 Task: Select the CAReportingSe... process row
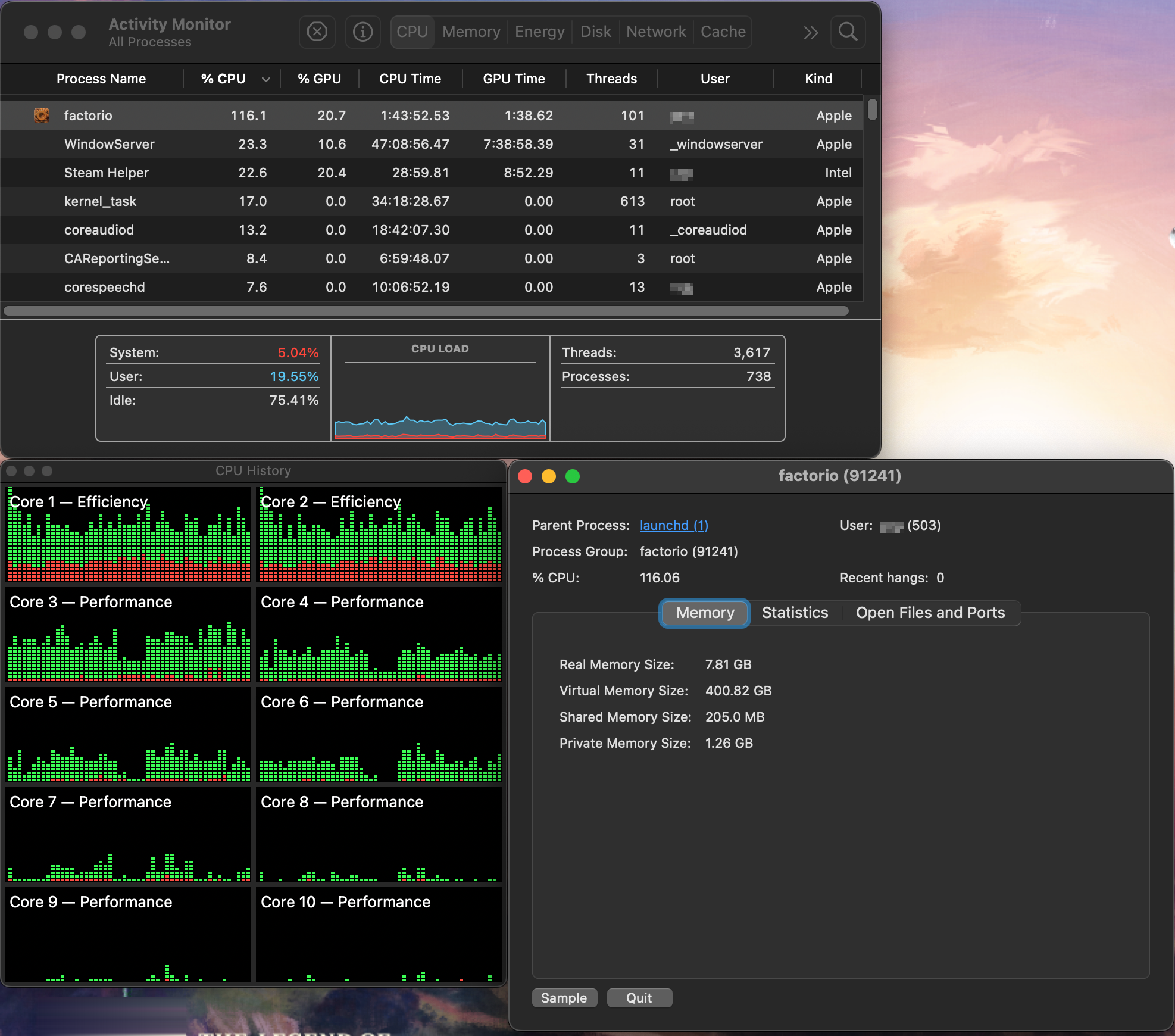[x=432, y=258]
